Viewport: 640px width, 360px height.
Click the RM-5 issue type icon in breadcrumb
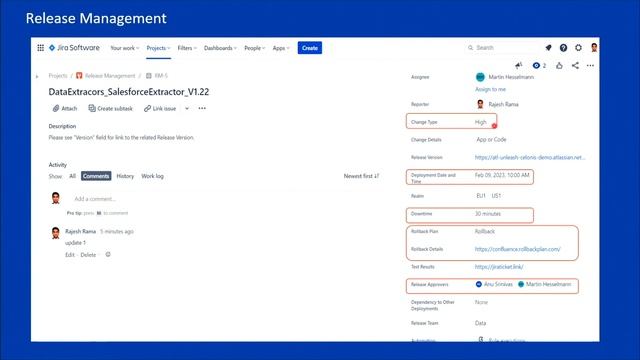[x=149, y=76]
